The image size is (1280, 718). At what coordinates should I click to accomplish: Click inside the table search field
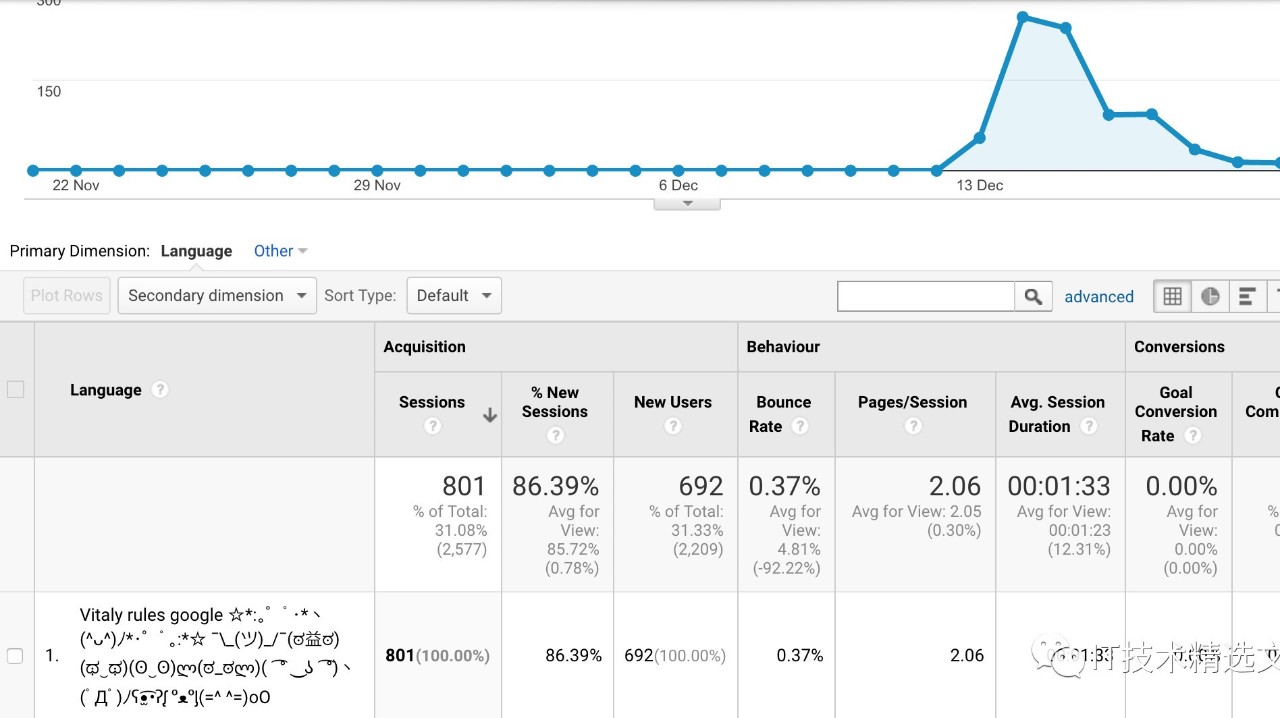pyautogui.click(x=926, y=296)
